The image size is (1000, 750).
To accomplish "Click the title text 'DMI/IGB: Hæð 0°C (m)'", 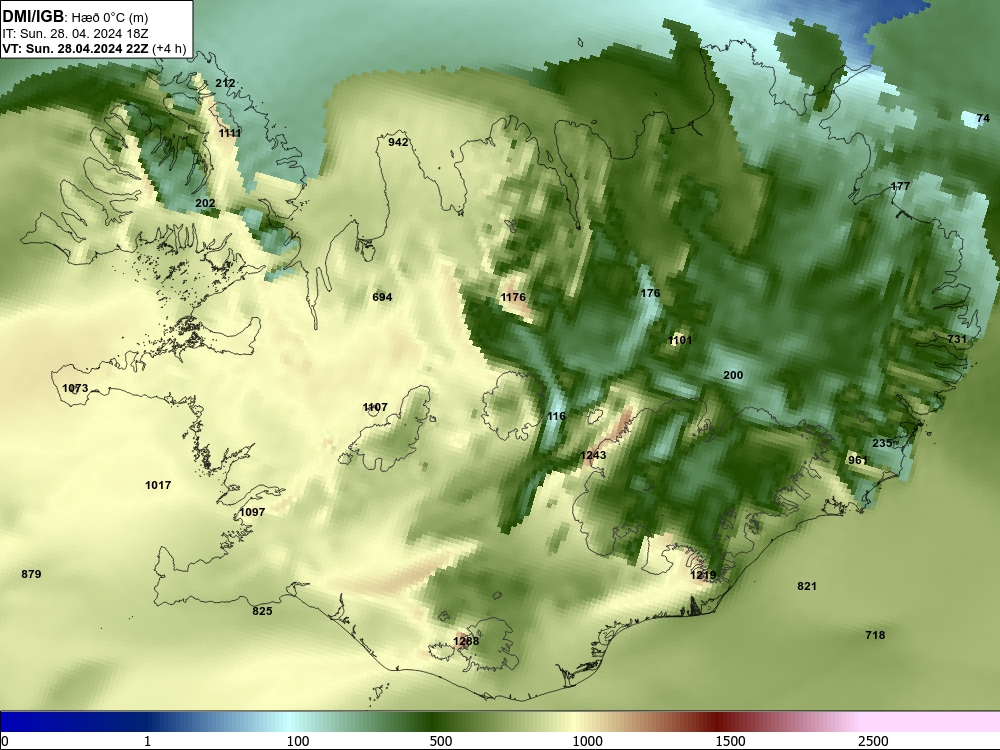I will coord(75,17).
